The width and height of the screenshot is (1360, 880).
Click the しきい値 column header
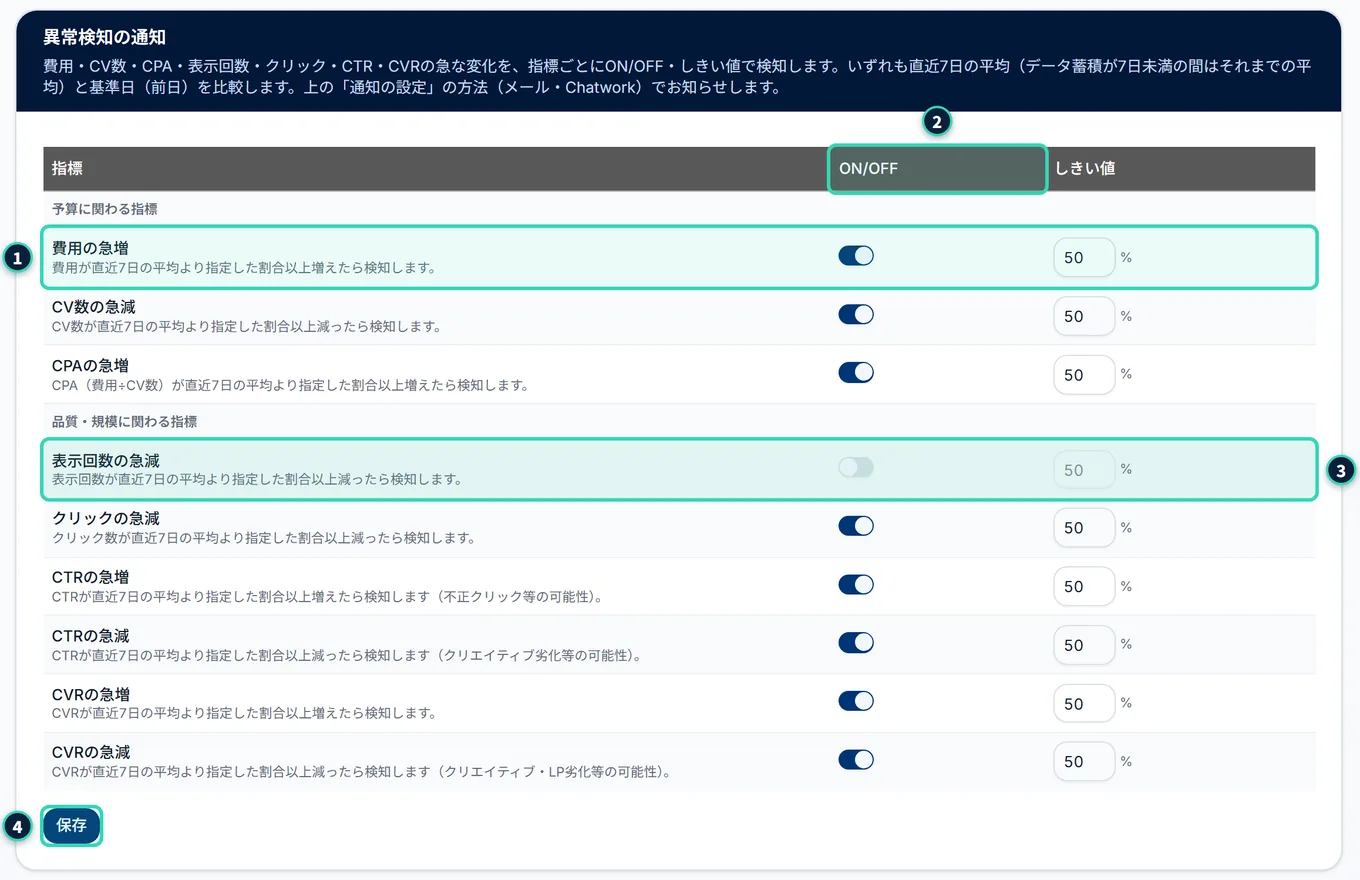(x=1180, y=169)
